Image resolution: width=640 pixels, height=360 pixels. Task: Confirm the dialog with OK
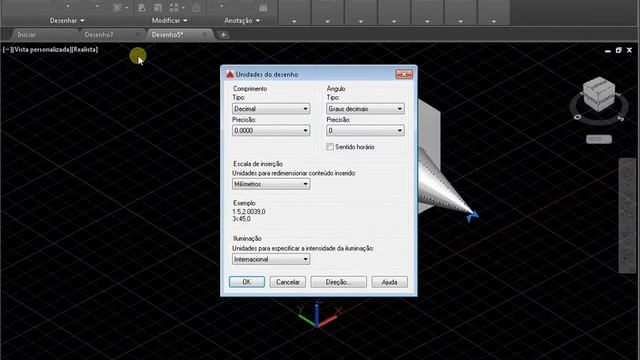(247, 282)
